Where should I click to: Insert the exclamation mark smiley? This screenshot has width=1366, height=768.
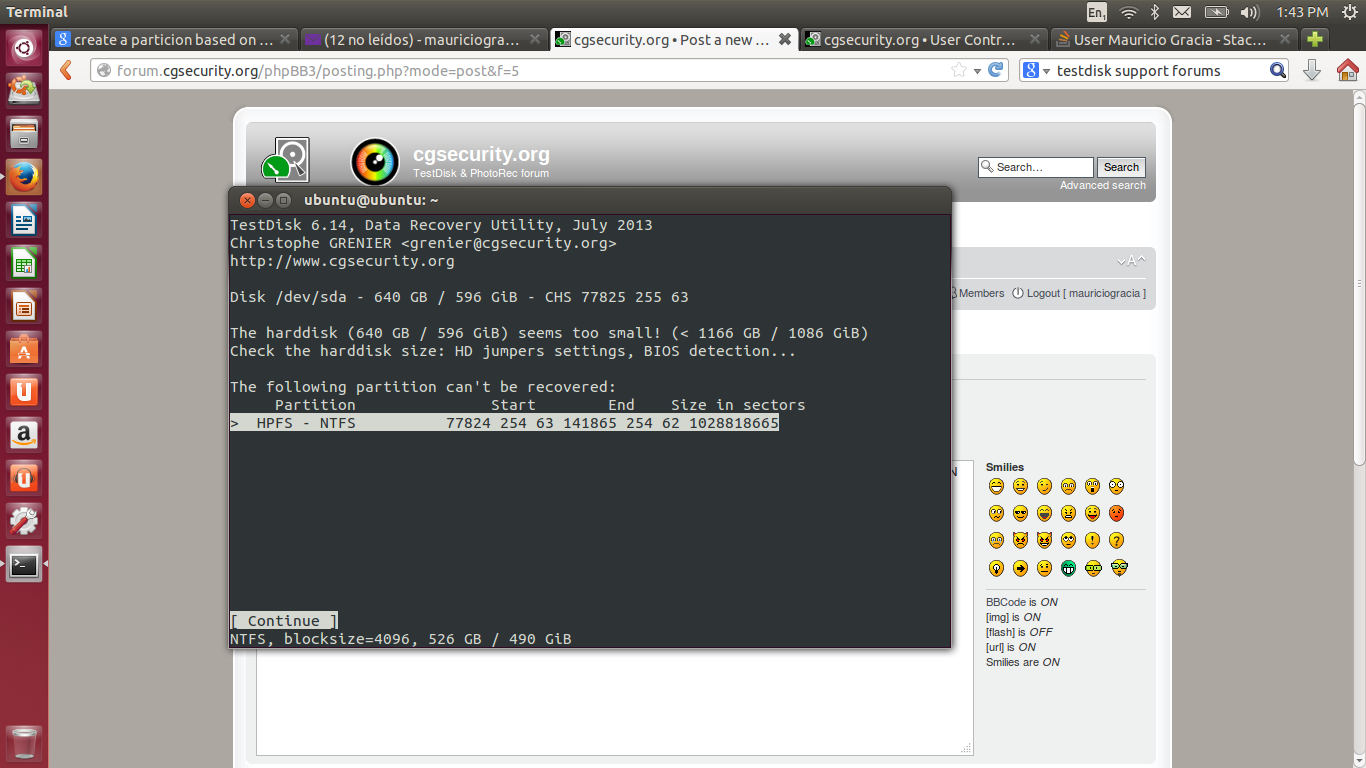click(x=1092, y=540)
